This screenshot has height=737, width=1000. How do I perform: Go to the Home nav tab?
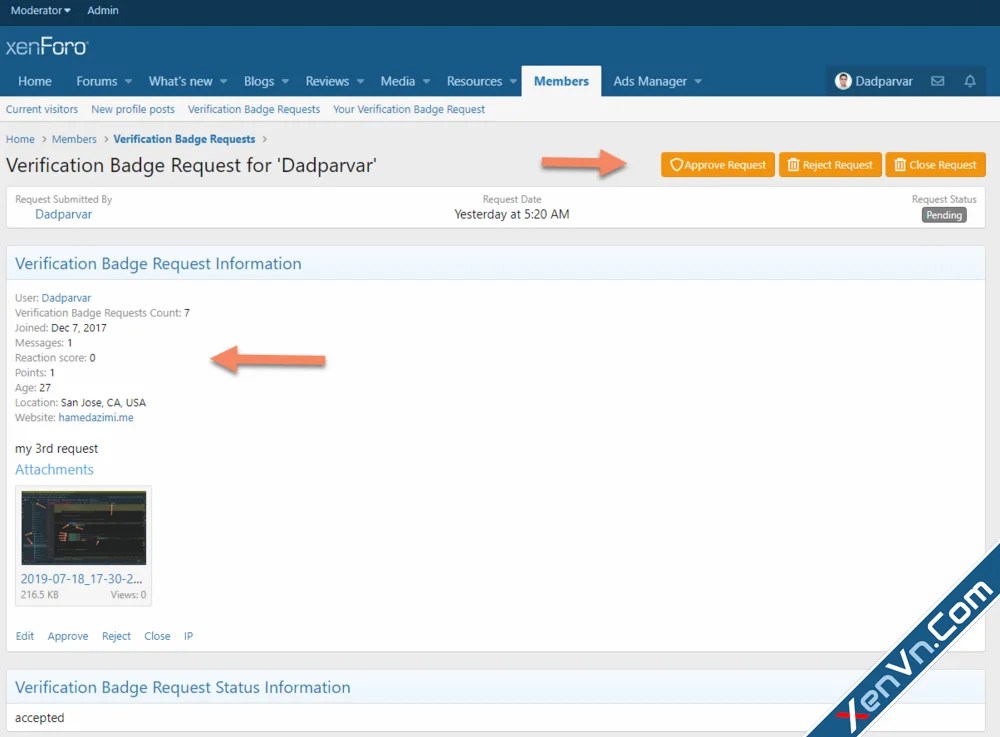pyautogui.click(x=34, y=81)
